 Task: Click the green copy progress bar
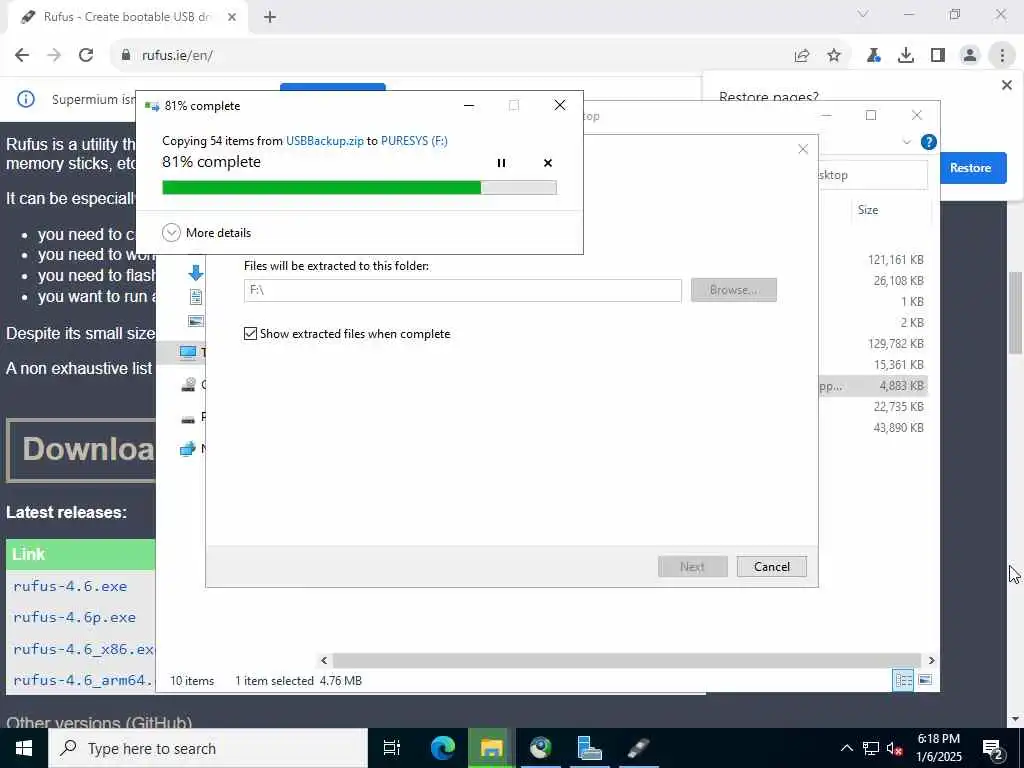point(359,187)
